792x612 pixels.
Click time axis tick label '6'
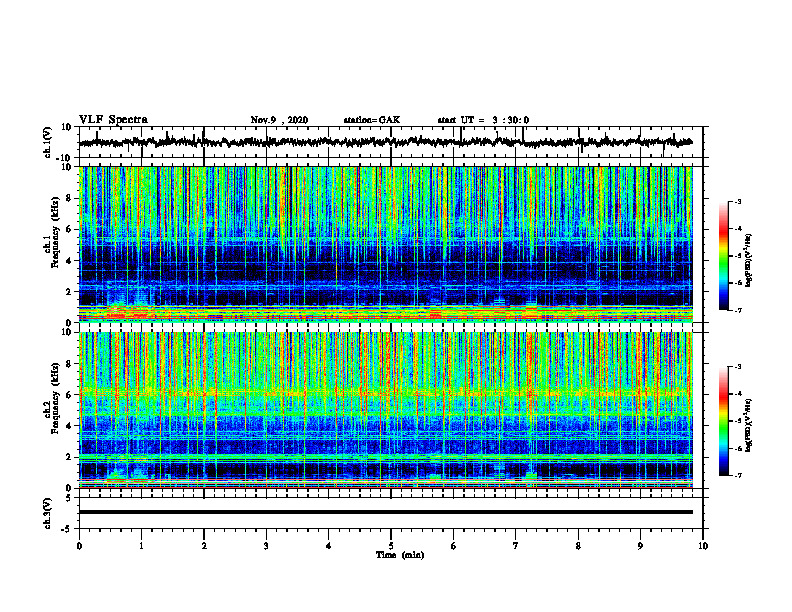[454, 546]
